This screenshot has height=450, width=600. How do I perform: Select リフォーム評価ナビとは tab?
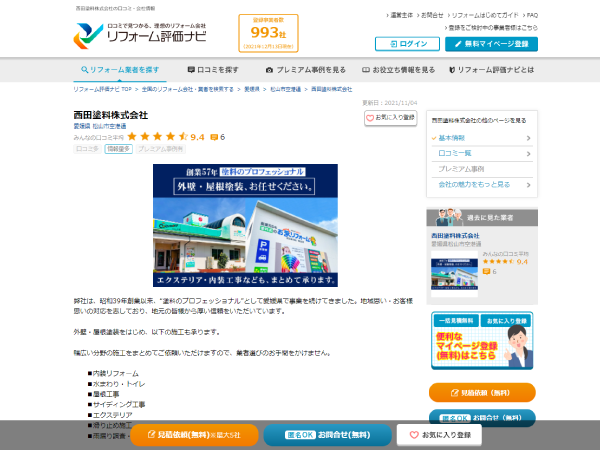point(491,70)
